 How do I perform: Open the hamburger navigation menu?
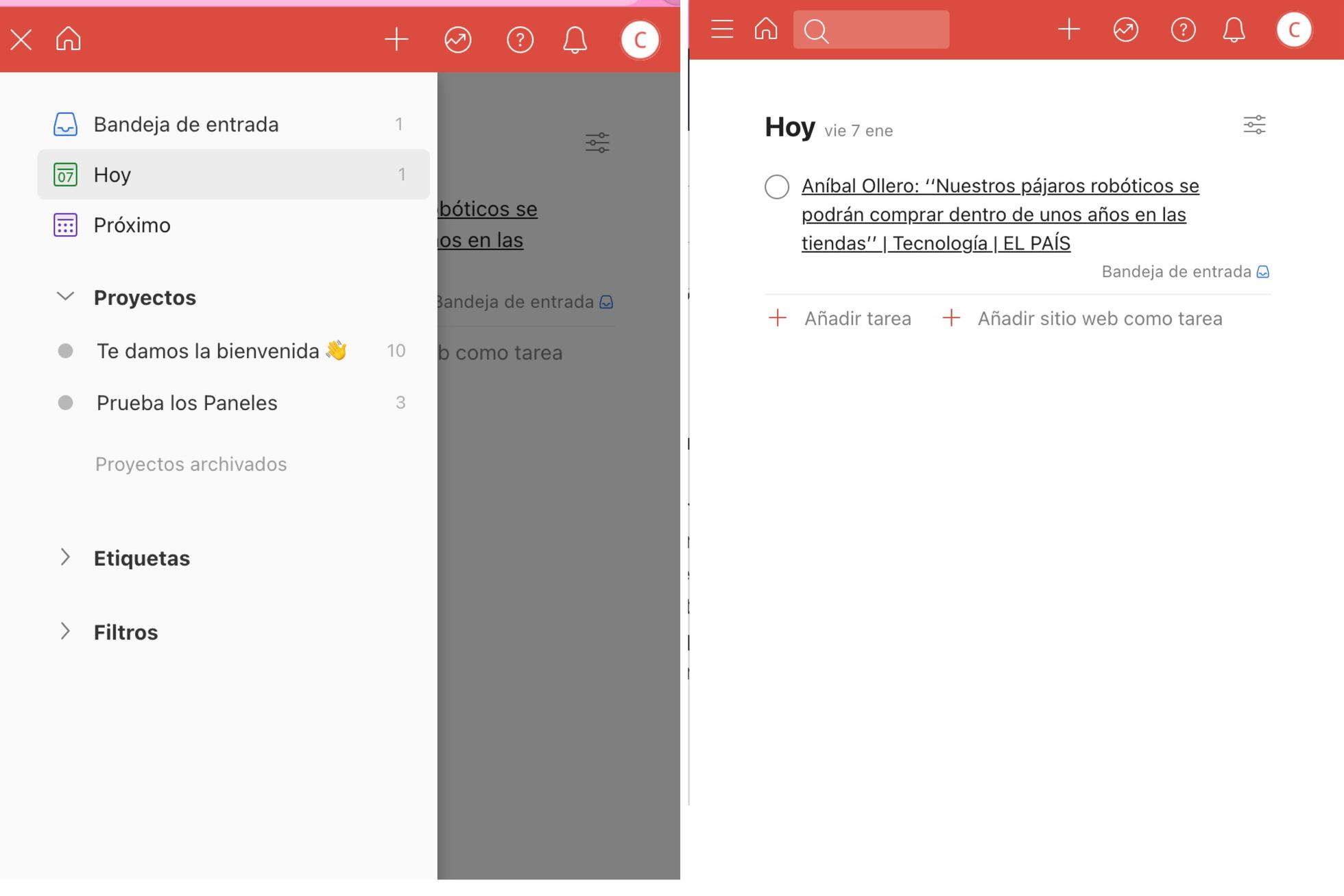click(721, 29)
